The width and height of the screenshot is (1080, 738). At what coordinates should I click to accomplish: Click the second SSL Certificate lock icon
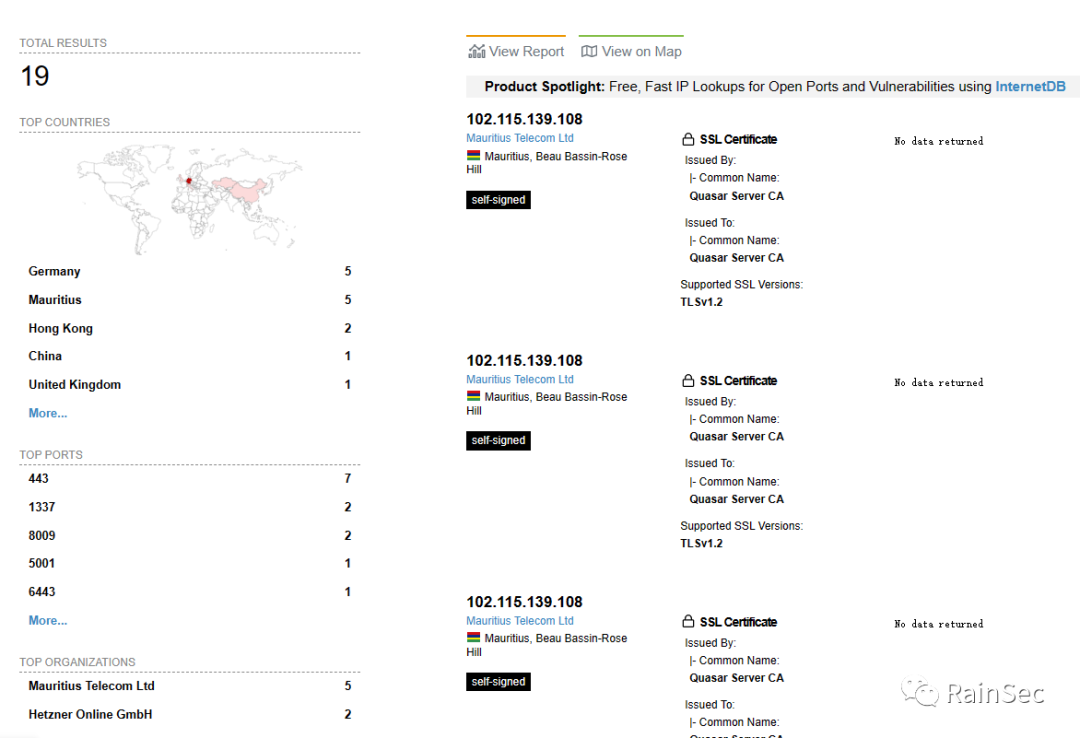pyautogui.click(x=688, y=381)
